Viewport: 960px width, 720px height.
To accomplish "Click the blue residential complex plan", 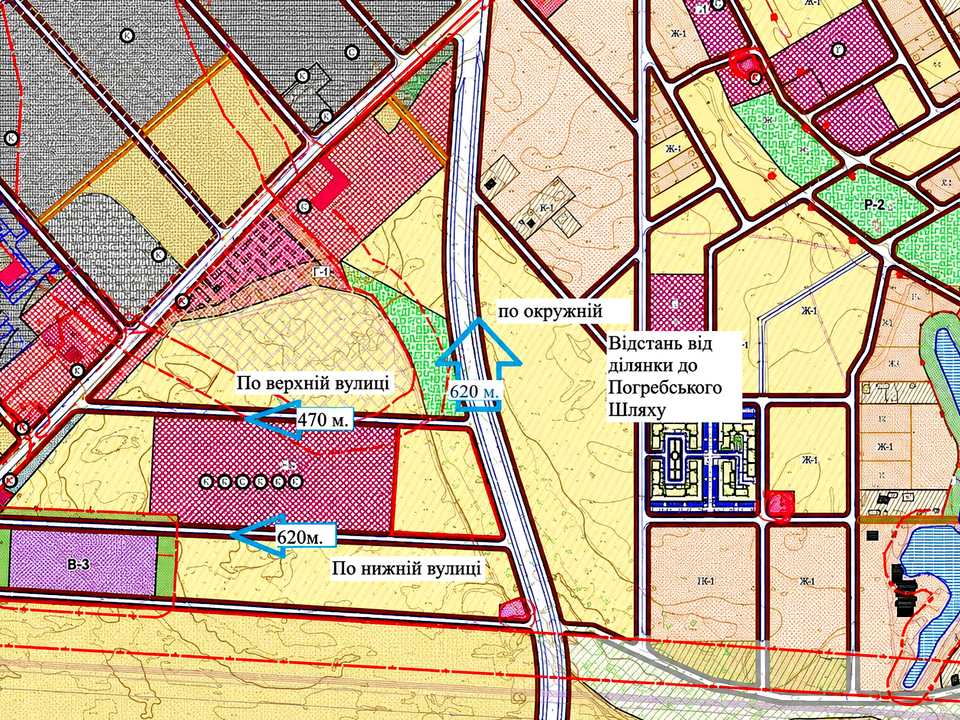I will (705, 459).
